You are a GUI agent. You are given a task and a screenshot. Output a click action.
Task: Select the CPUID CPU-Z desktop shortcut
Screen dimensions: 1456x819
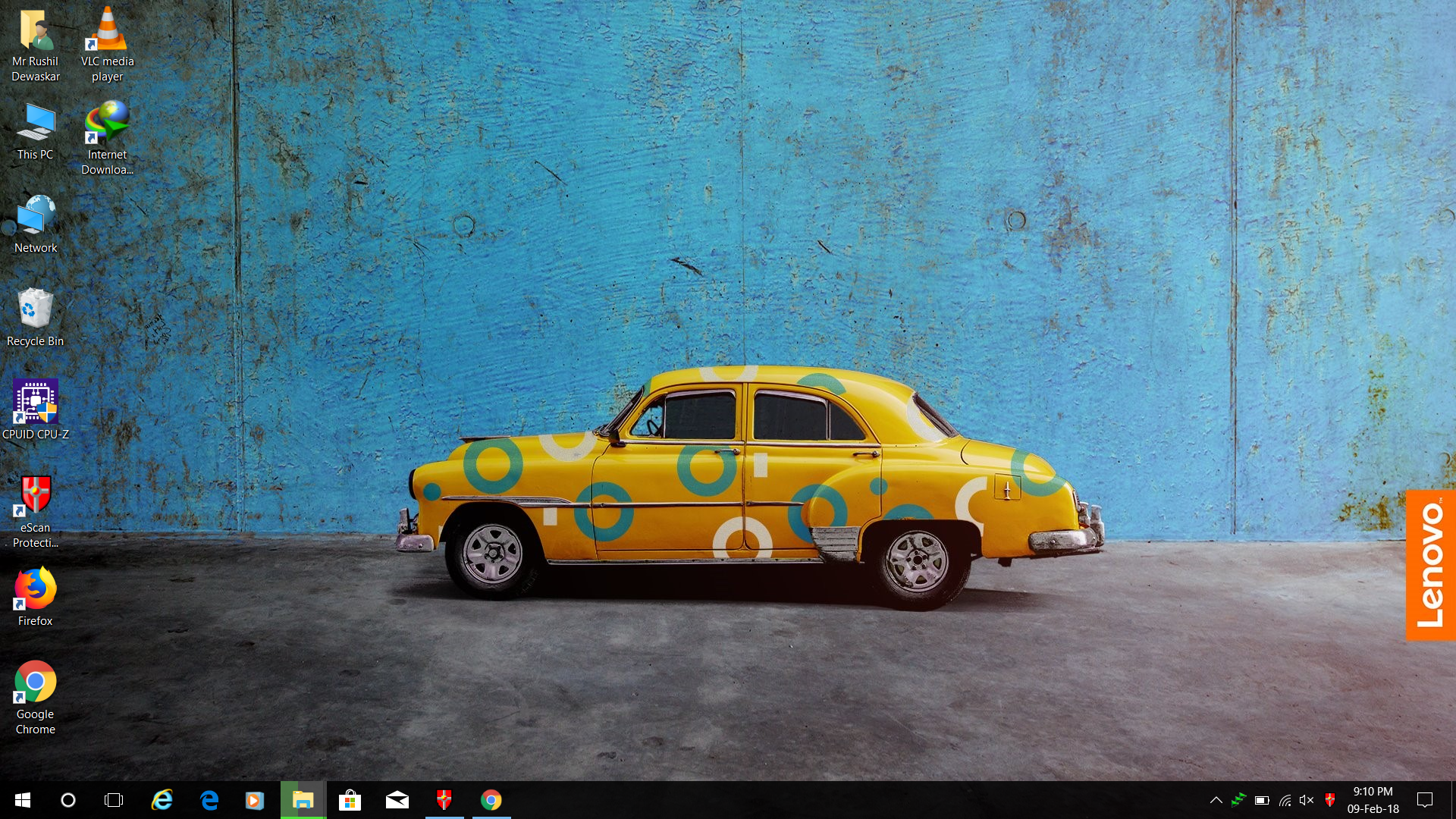pyautogui.click(x=35, y=411)
